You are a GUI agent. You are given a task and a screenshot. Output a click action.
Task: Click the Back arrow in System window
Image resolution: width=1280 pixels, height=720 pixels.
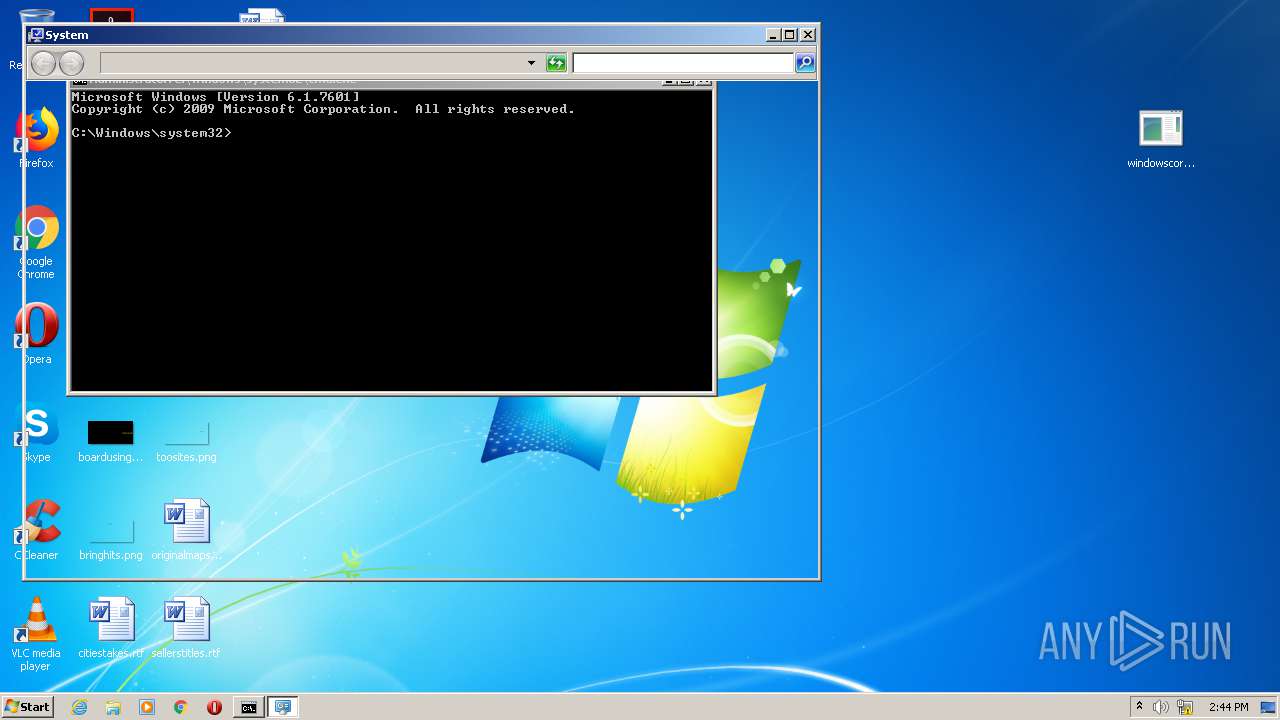43,64
